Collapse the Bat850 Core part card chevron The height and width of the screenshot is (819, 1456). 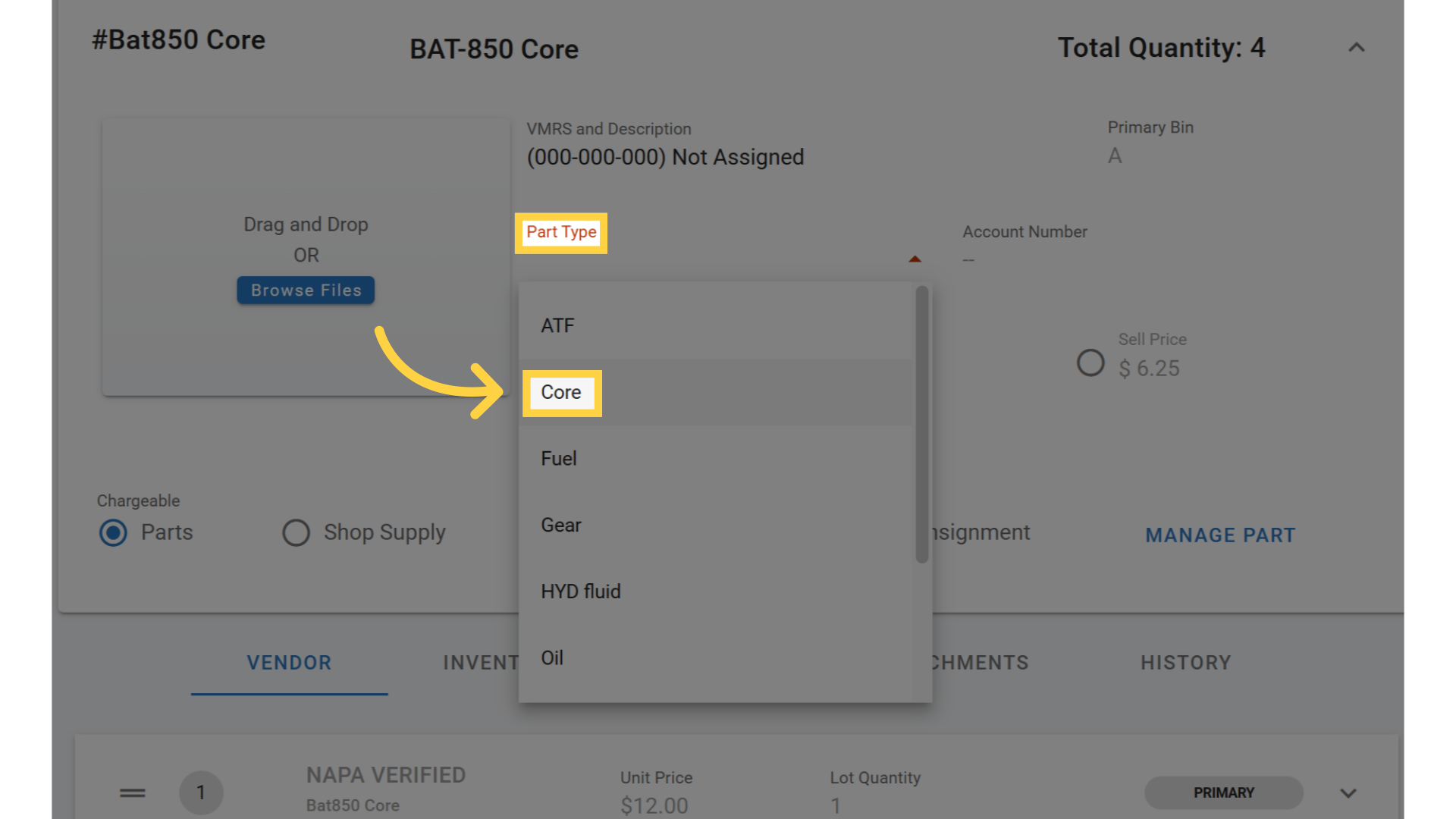click(x=1356, y=48)
